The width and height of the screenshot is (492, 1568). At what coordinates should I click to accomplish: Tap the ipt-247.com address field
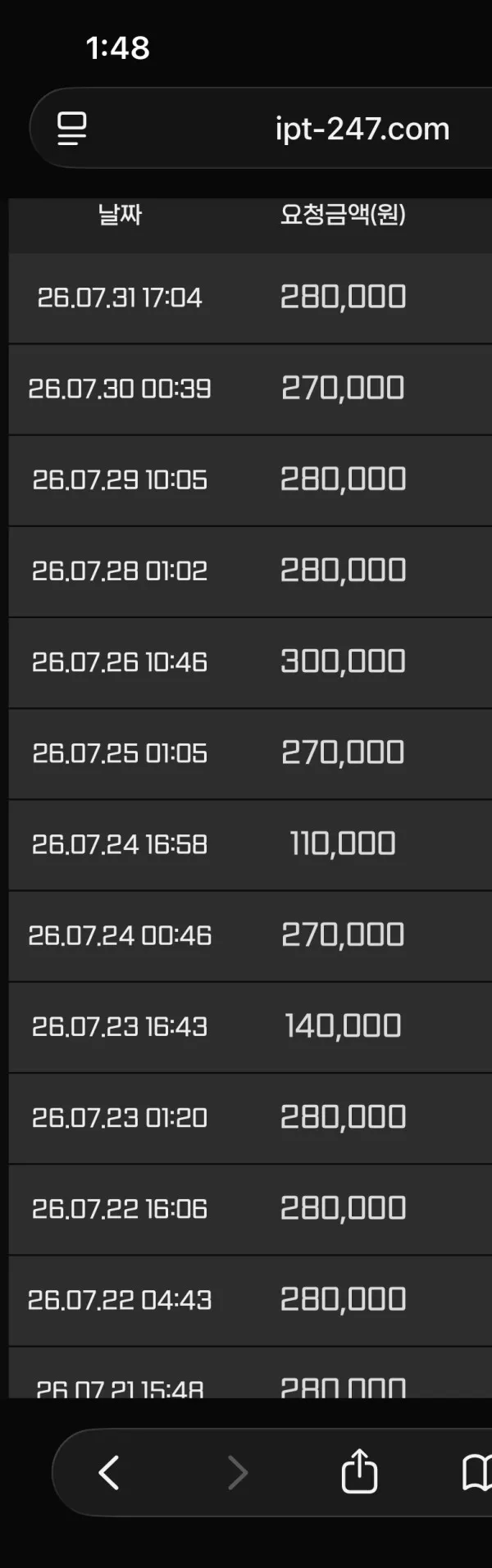pyautogui.click(x=261, y=129)
